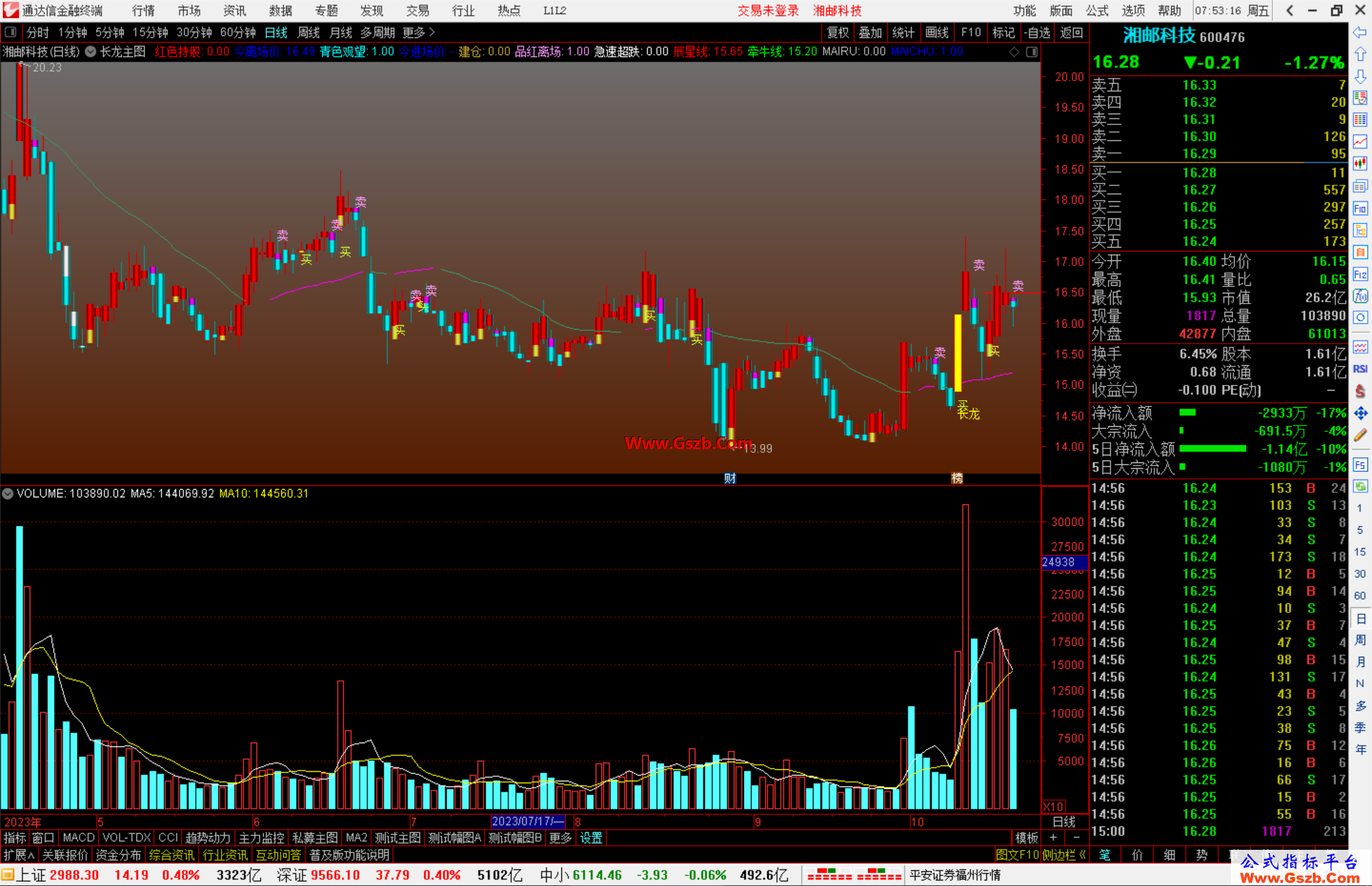Image resolution: width=1372 pixels, height=886 pixels.
Task: Expand the 扩展 panel at bottom left
Action: (18, 855)
